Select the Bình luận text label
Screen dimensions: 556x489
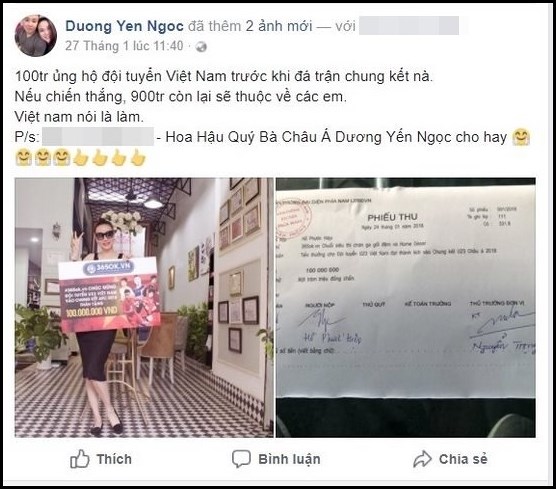tap(289, 459)
